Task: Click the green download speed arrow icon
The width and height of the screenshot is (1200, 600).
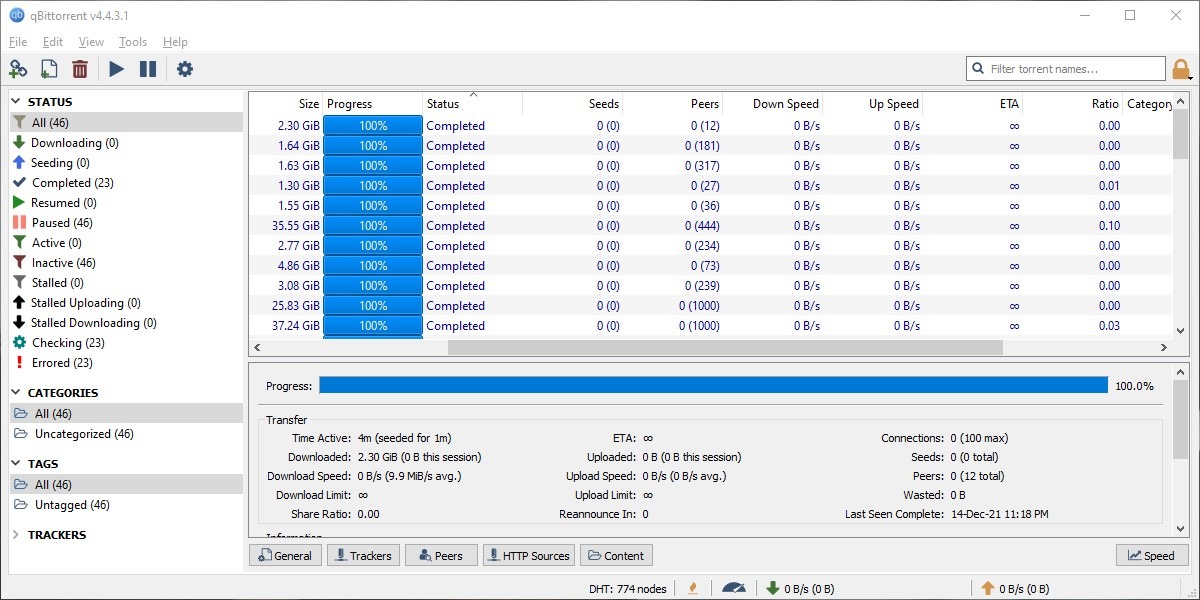Action: (773, 588)
